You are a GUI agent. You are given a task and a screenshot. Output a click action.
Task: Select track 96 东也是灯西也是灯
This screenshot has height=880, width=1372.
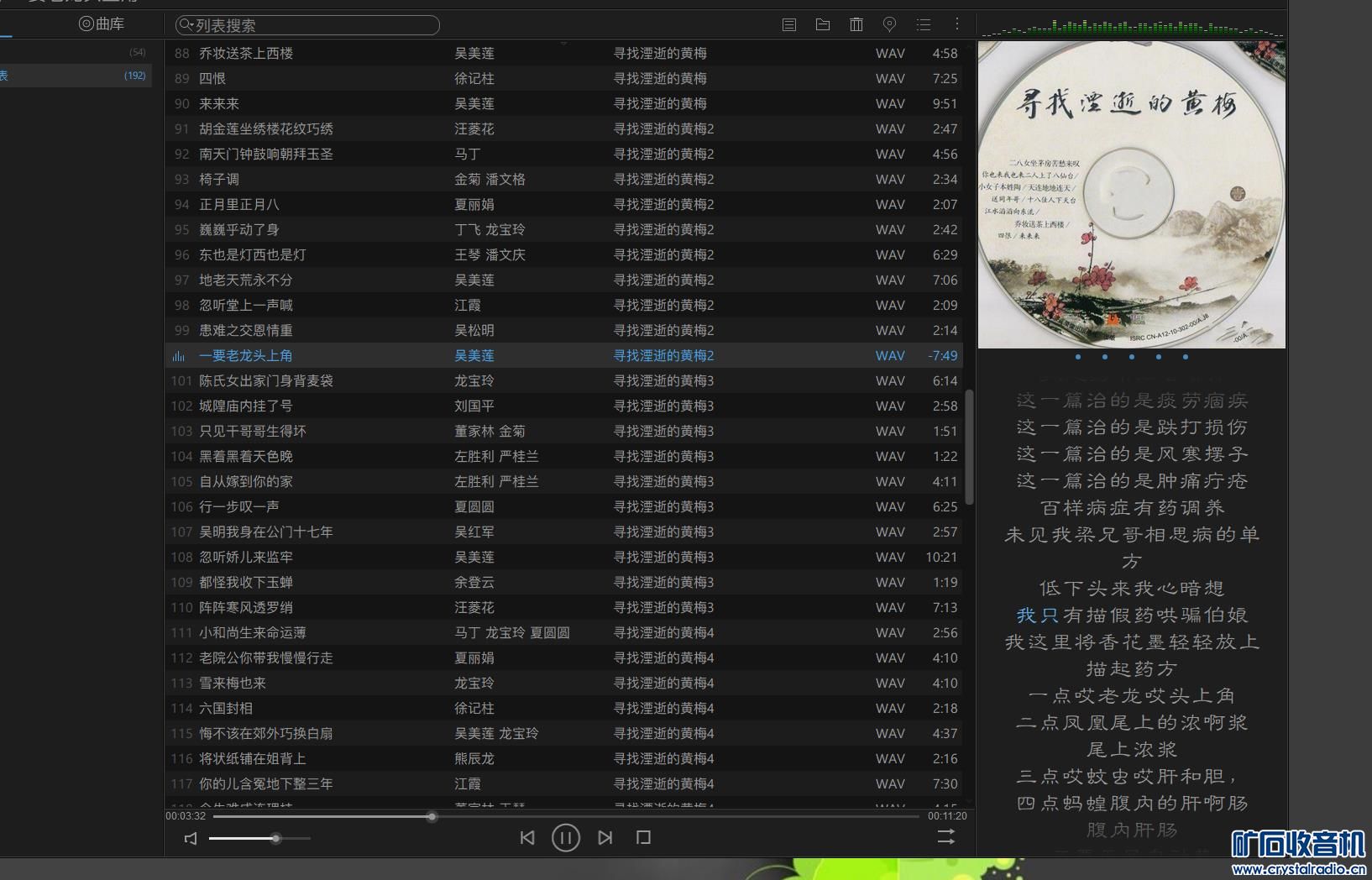pyautogui.click(x=563, y=254)
